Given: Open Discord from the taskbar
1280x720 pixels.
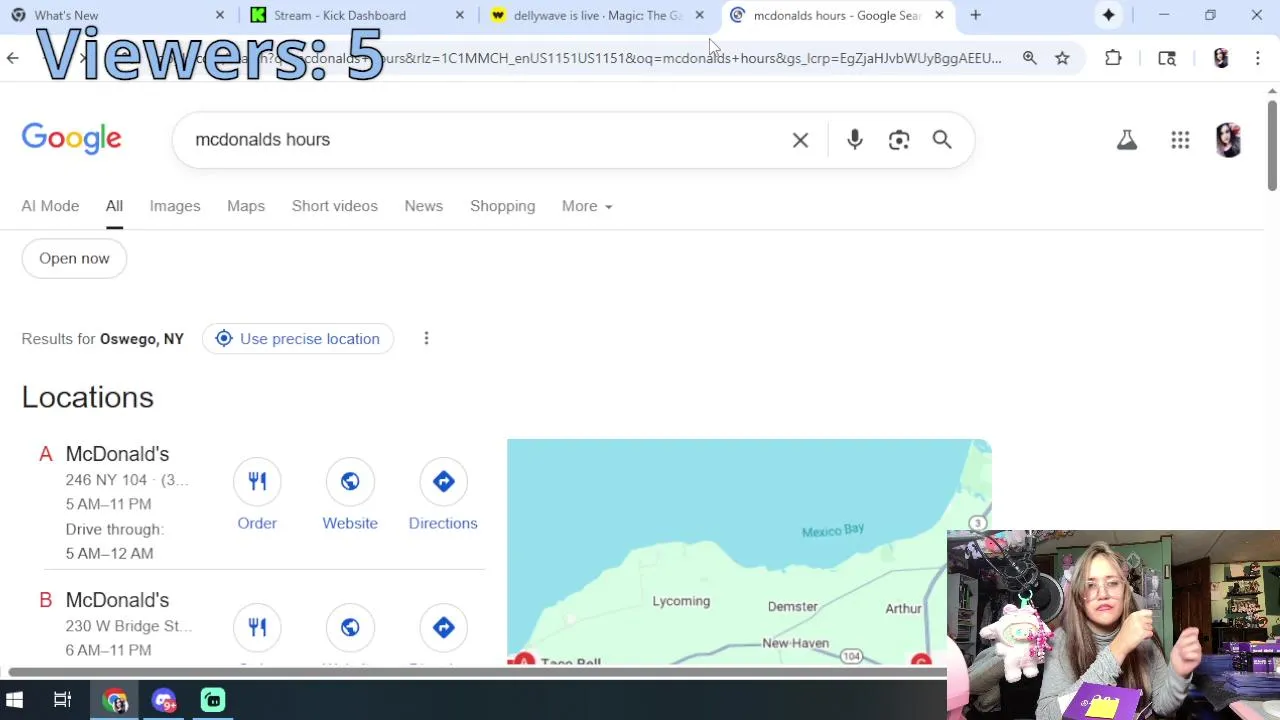Looking at the screenshot, I should (164, 700).
